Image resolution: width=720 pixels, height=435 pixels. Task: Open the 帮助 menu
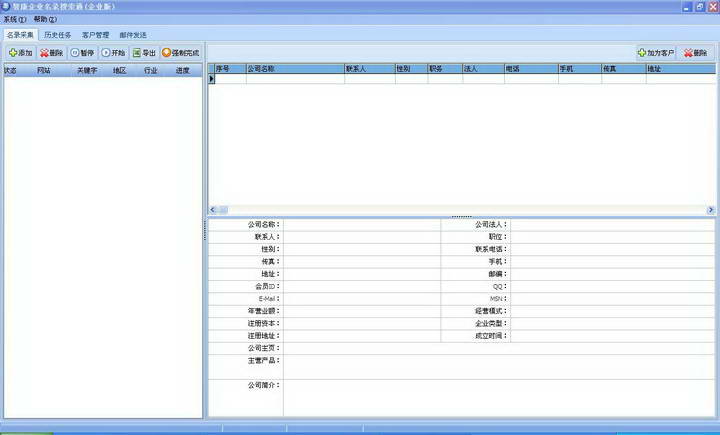pos(45,19)
